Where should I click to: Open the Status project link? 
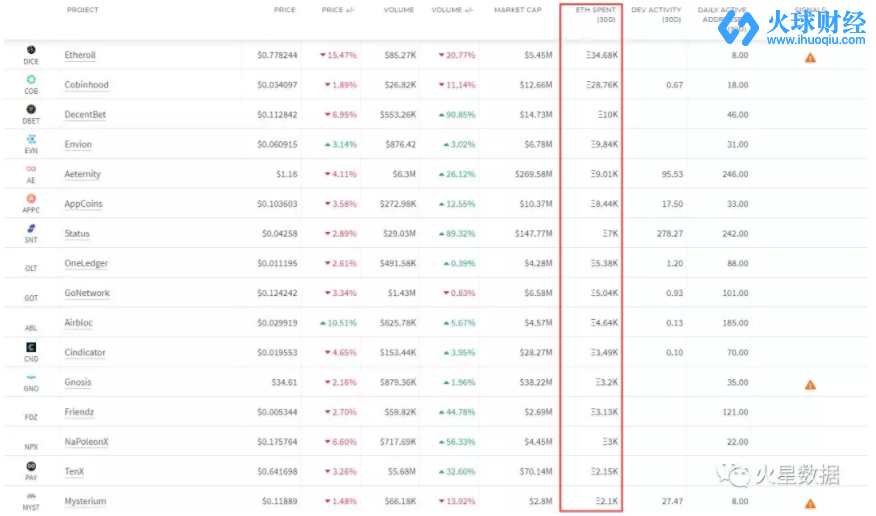click(77, 233)
